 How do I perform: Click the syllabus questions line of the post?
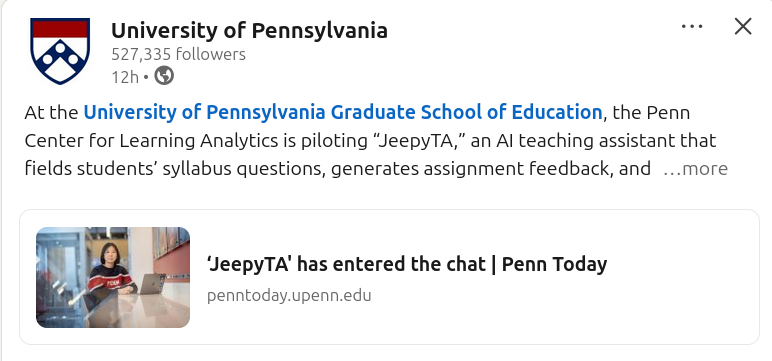338,169
